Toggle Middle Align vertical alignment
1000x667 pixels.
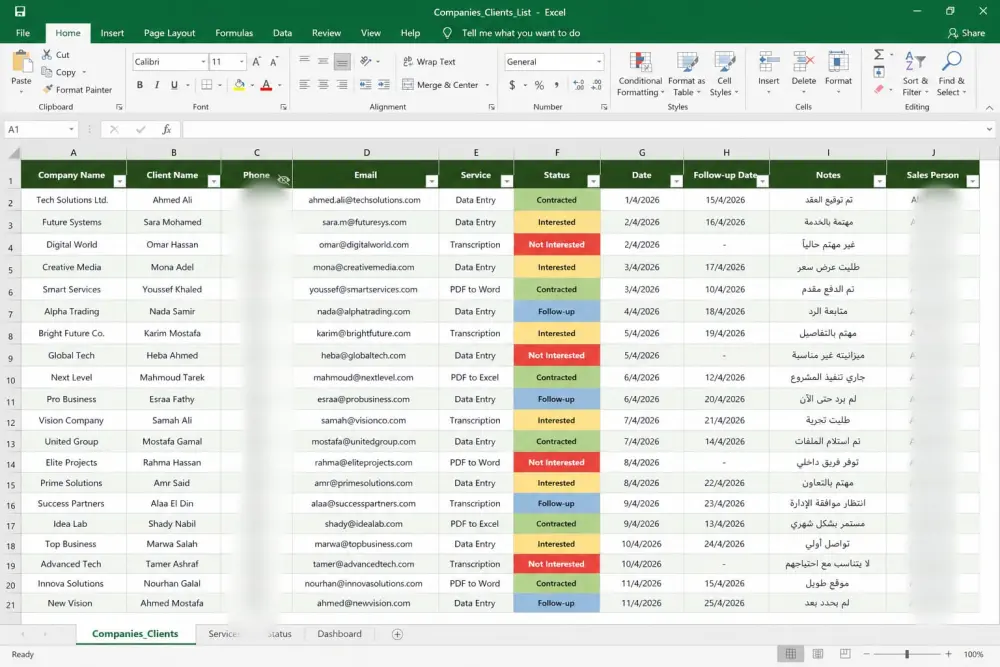tap(323, 61)
